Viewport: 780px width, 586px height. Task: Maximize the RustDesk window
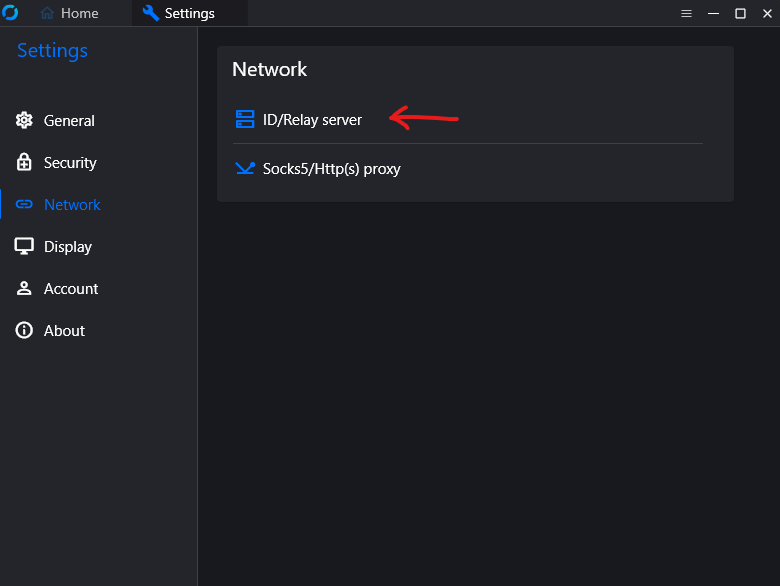pyautogui.click(x=740, y=13)
